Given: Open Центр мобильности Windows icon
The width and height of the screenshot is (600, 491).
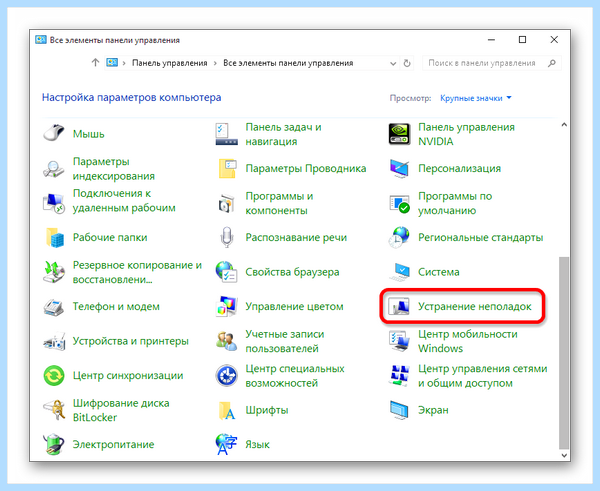Looking at the screenshot, I should (399, 341).
